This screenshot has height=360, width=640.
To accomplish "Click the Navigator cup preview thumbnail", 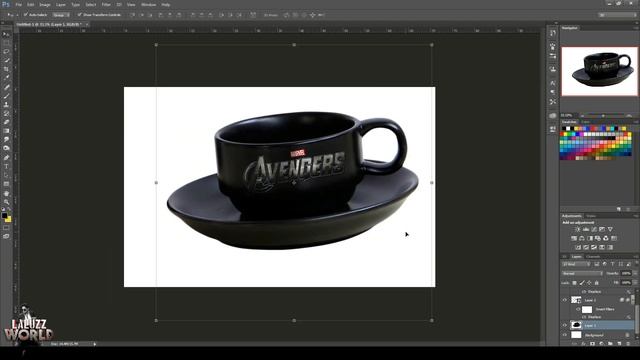I will pyautogui.click(x=599, y=71).
